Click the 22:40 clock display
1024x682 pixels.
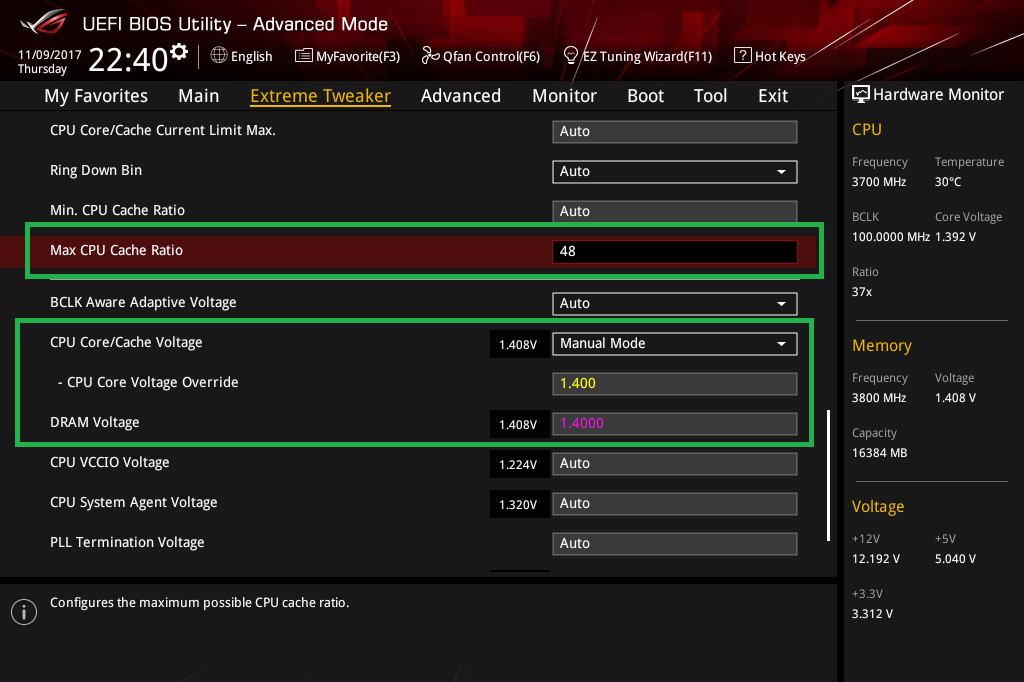pos(128,60)
